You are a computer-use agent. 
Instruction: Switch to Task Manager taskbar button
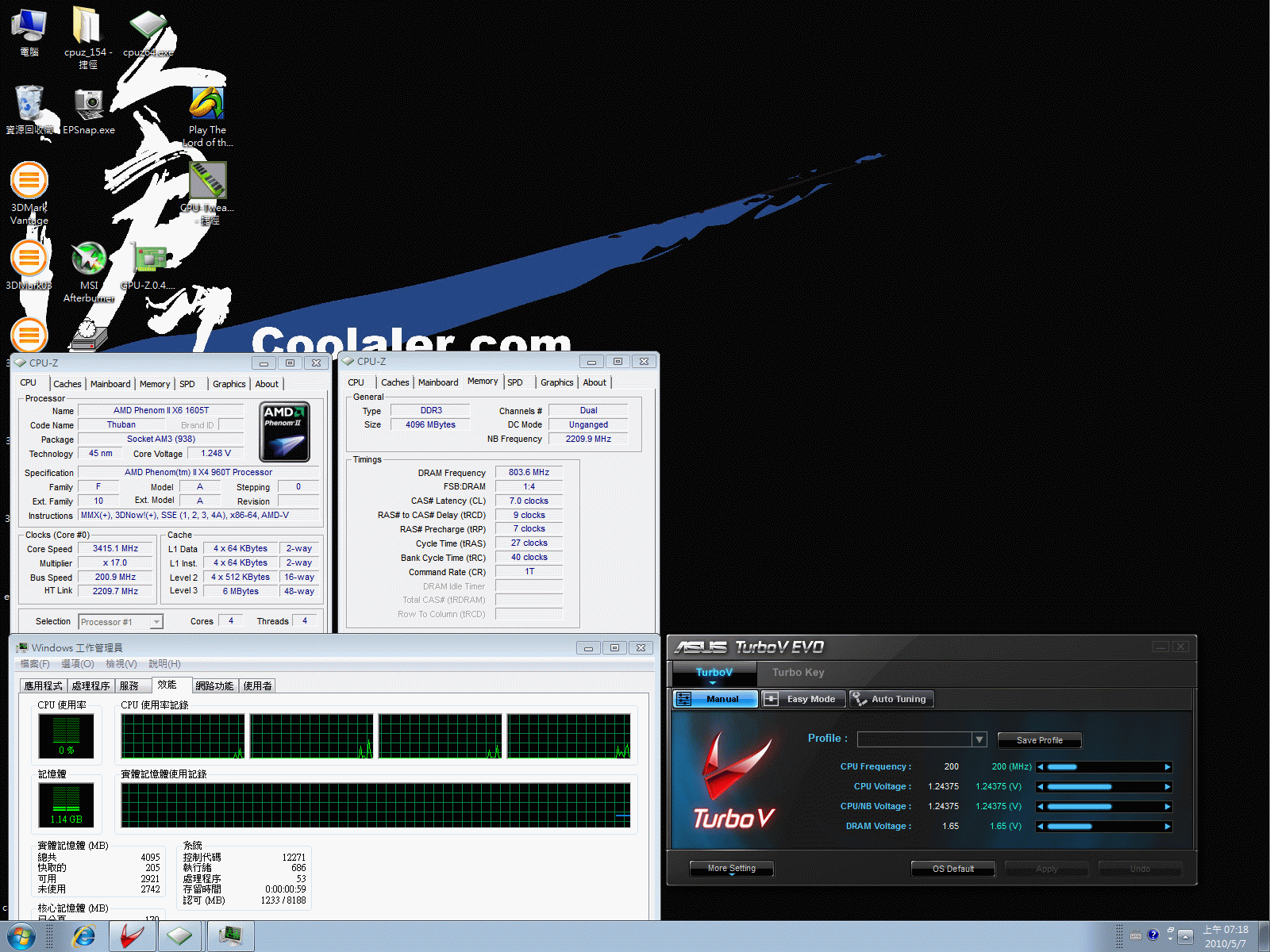click(x=231, y=937)
